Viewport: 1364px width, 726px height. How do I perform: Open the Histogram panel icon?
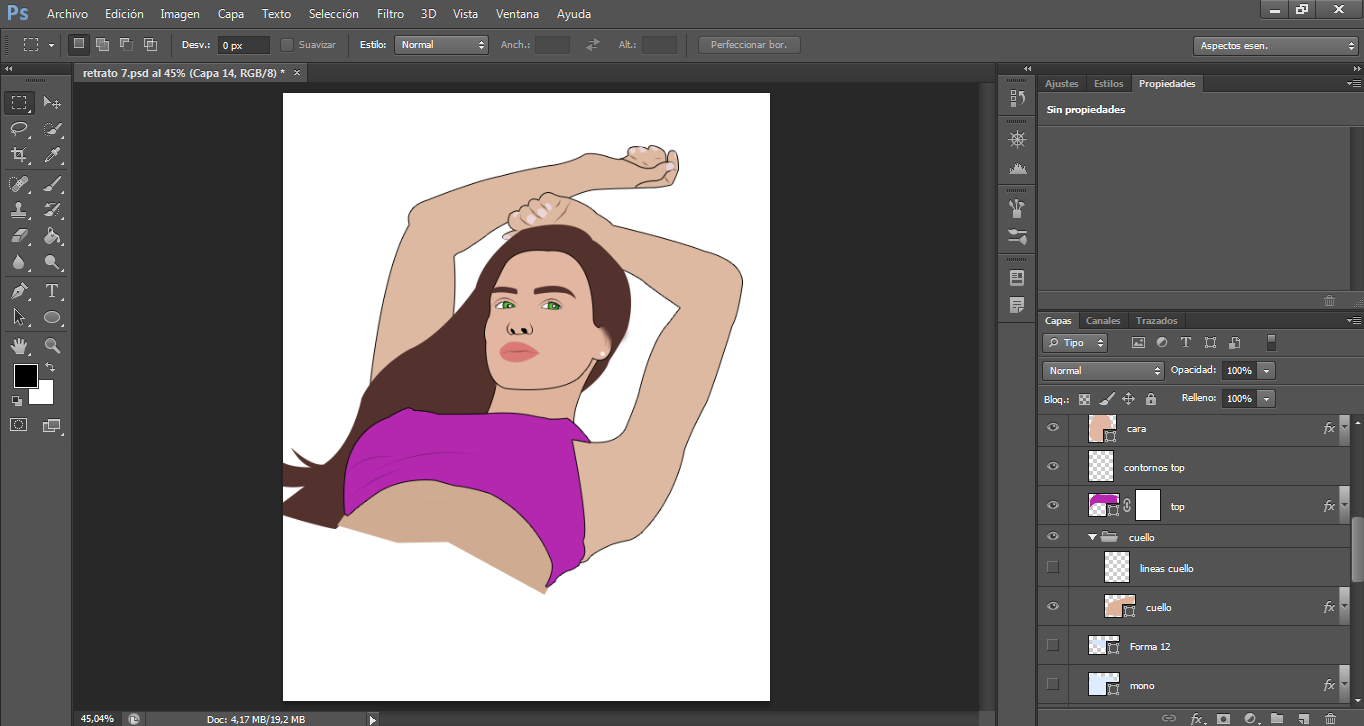click(x=1017, y=168)
